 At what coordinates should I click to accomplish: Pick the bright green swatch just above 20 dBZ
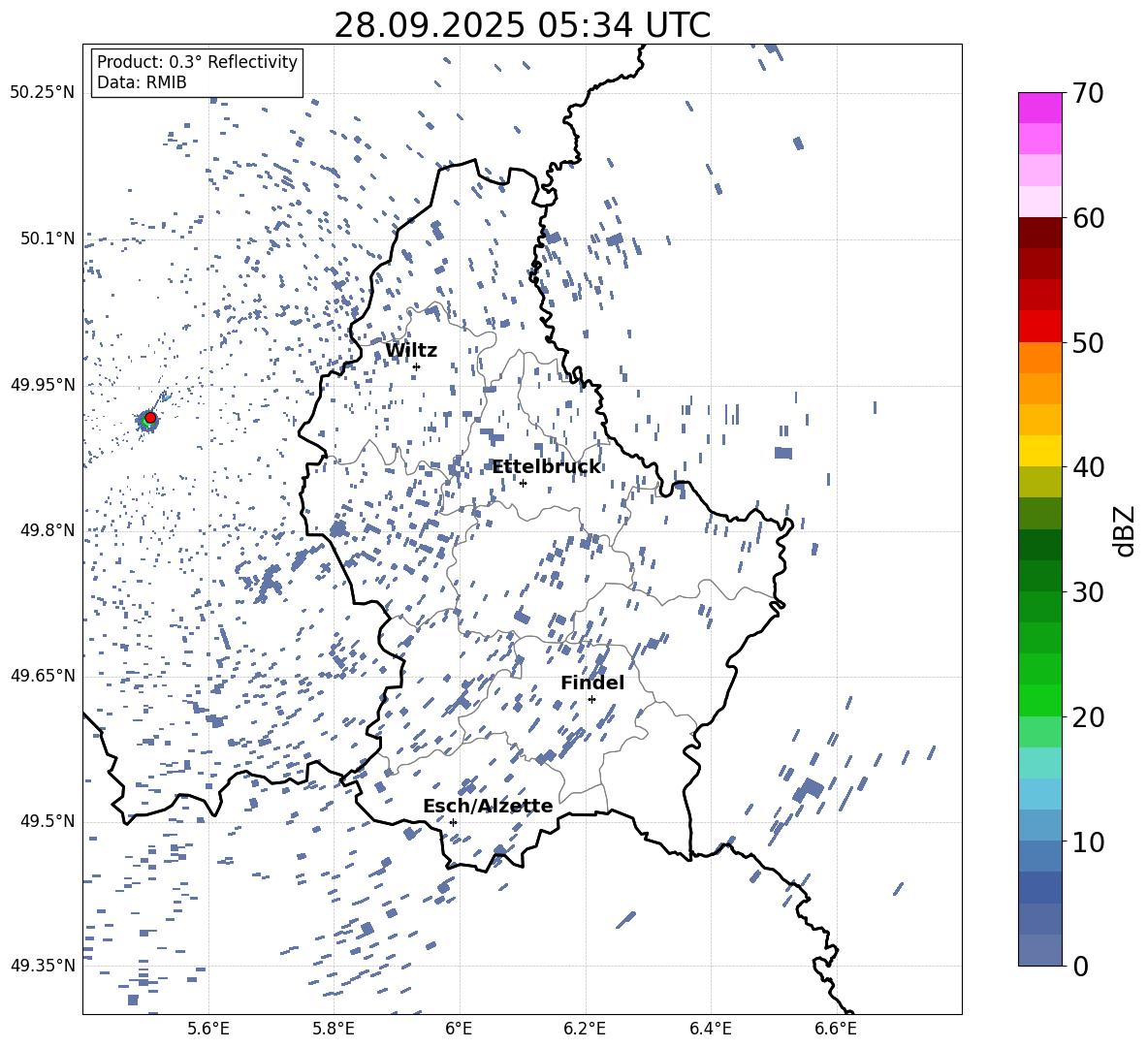[1040, 700]
